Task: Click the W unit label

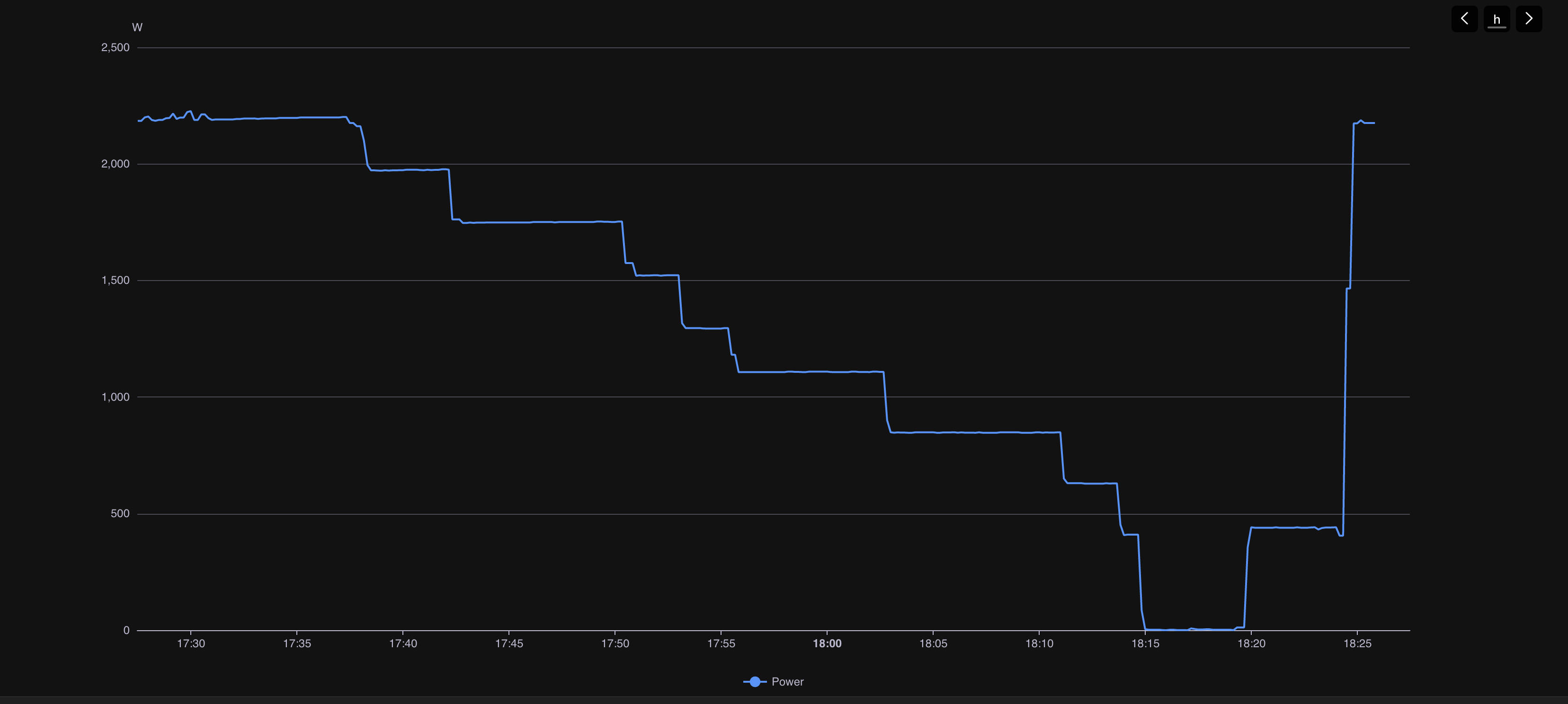Action: (137, 27)
